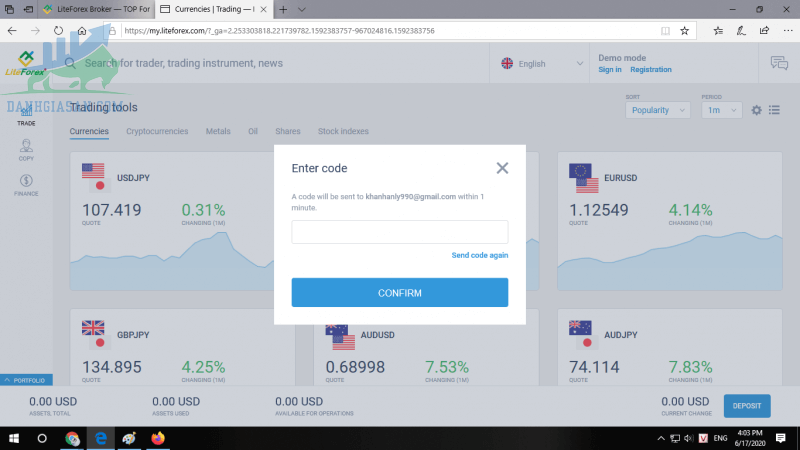Click Send code again link

coord(480,255)
